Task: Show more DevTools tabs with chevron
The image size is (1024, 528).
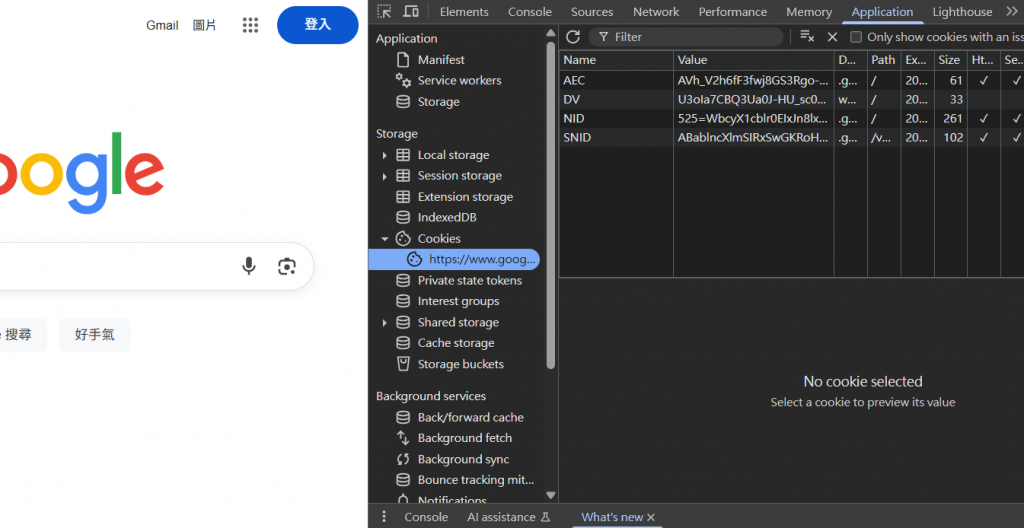Action: click(x=1012, y=11)
